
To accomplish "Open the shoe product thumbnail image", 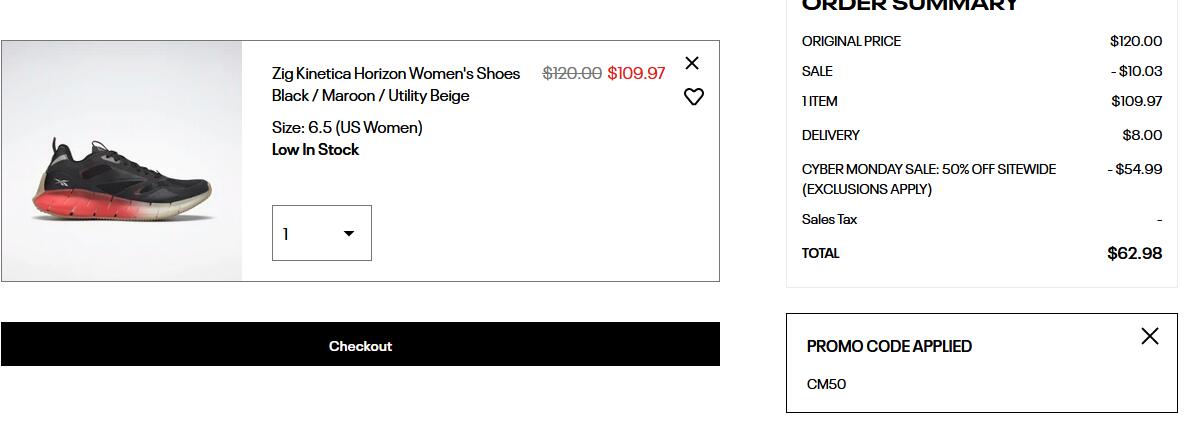I will [x=122, y=161].
